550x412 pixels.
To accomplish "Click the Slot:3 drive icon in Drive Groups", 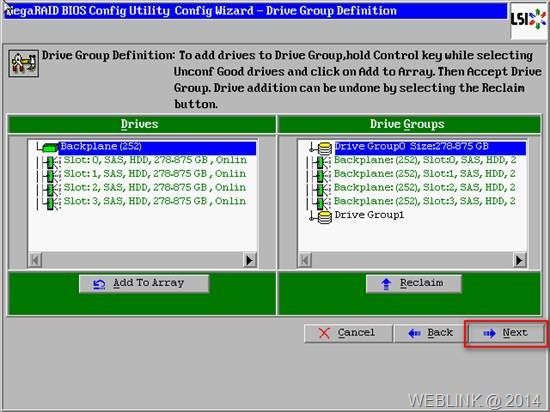I will (320, 203).
